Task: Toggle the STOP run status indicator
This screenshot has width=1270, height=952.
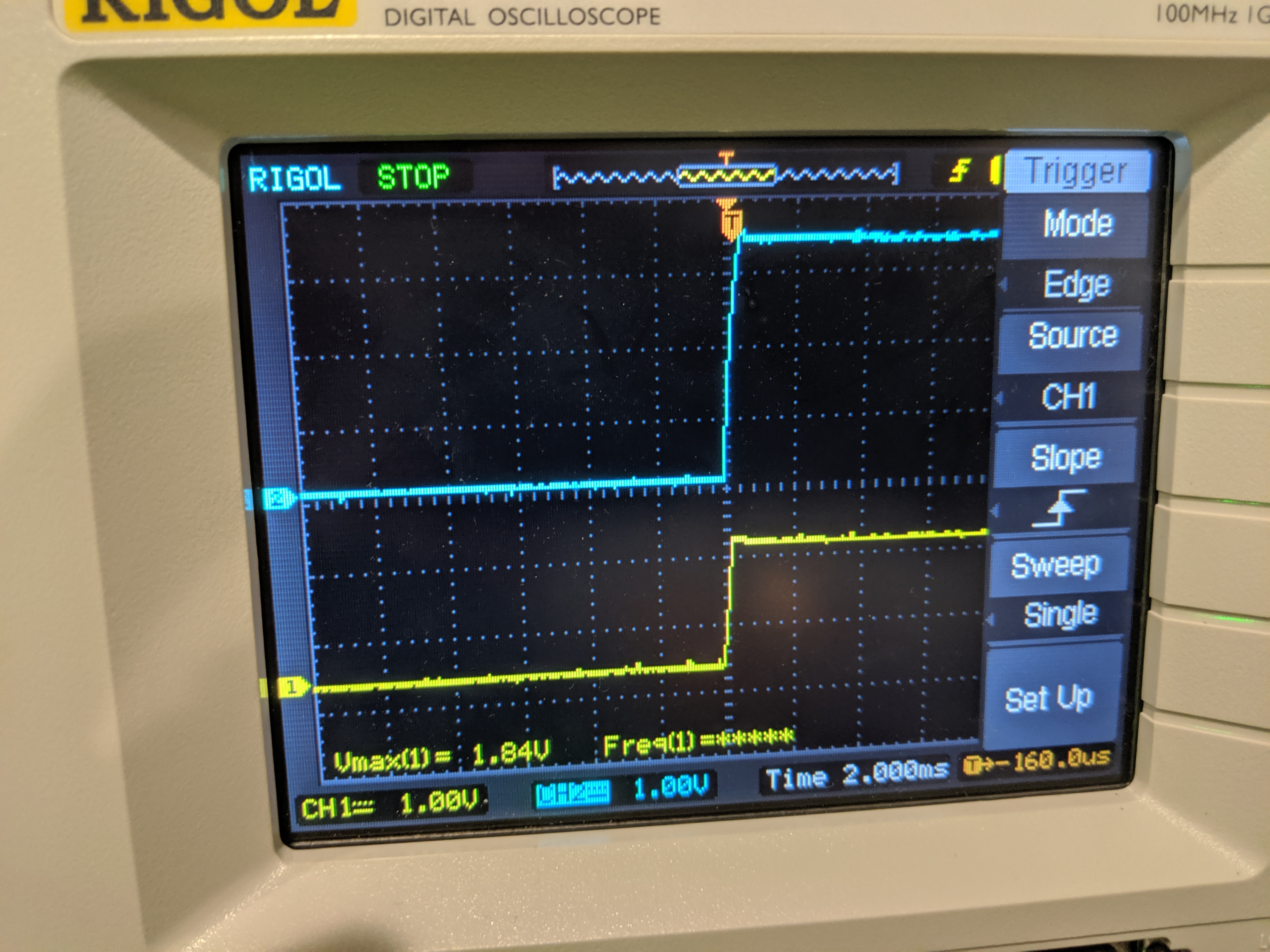Action: tap(413, 177)
